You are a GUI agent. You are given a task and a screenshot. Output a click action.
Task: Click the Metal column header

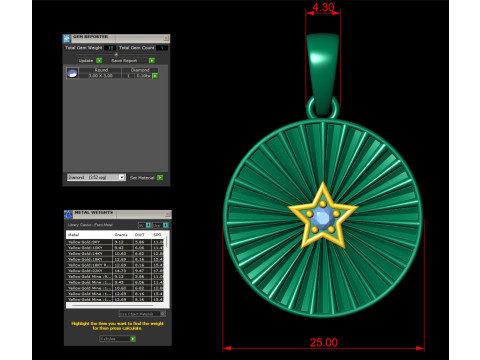point(73,235)
